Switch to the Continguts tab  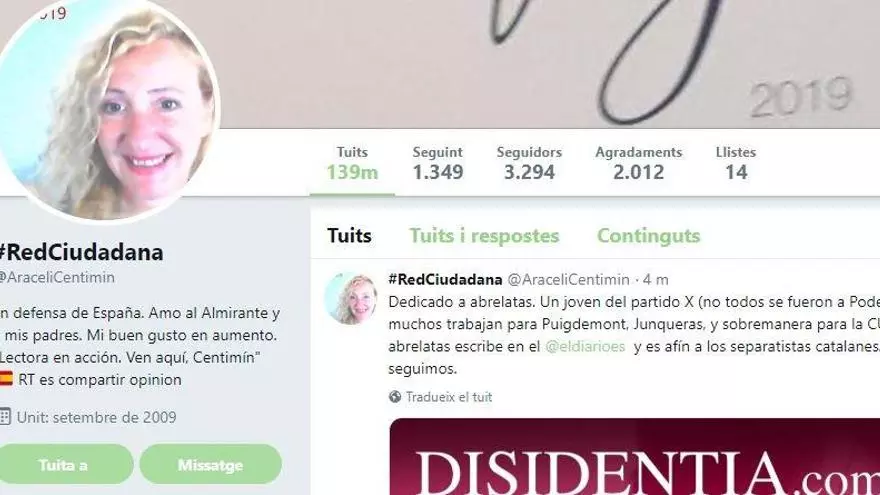click(648, 236)
